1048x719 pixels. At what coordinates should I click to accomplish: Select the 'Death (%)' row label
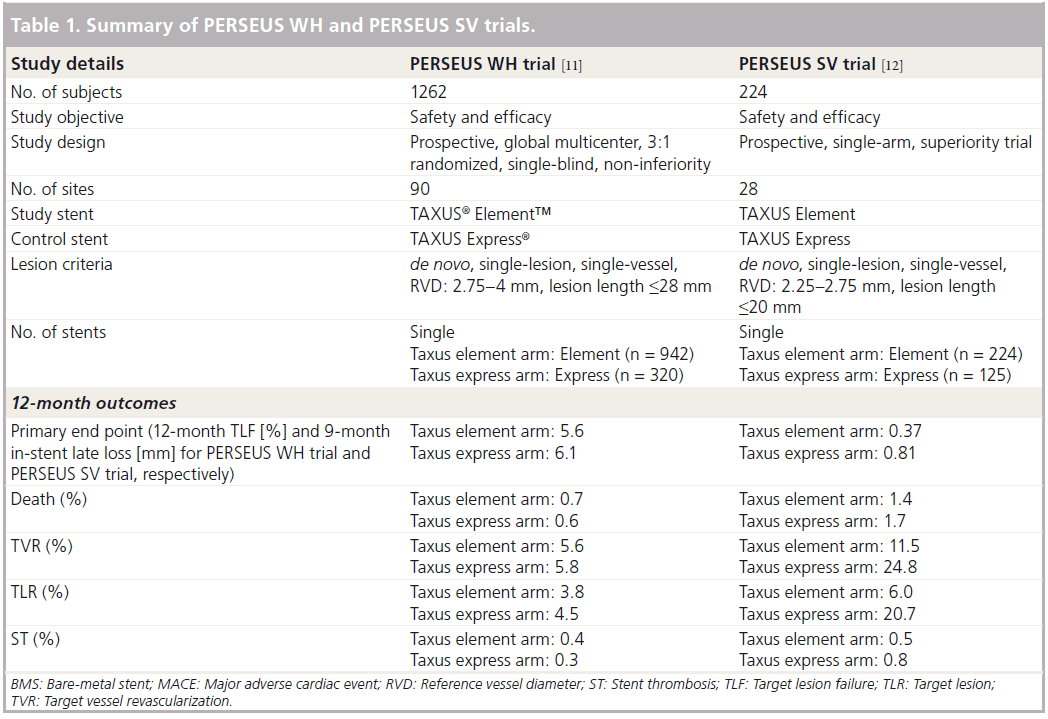tap(49, 499)
